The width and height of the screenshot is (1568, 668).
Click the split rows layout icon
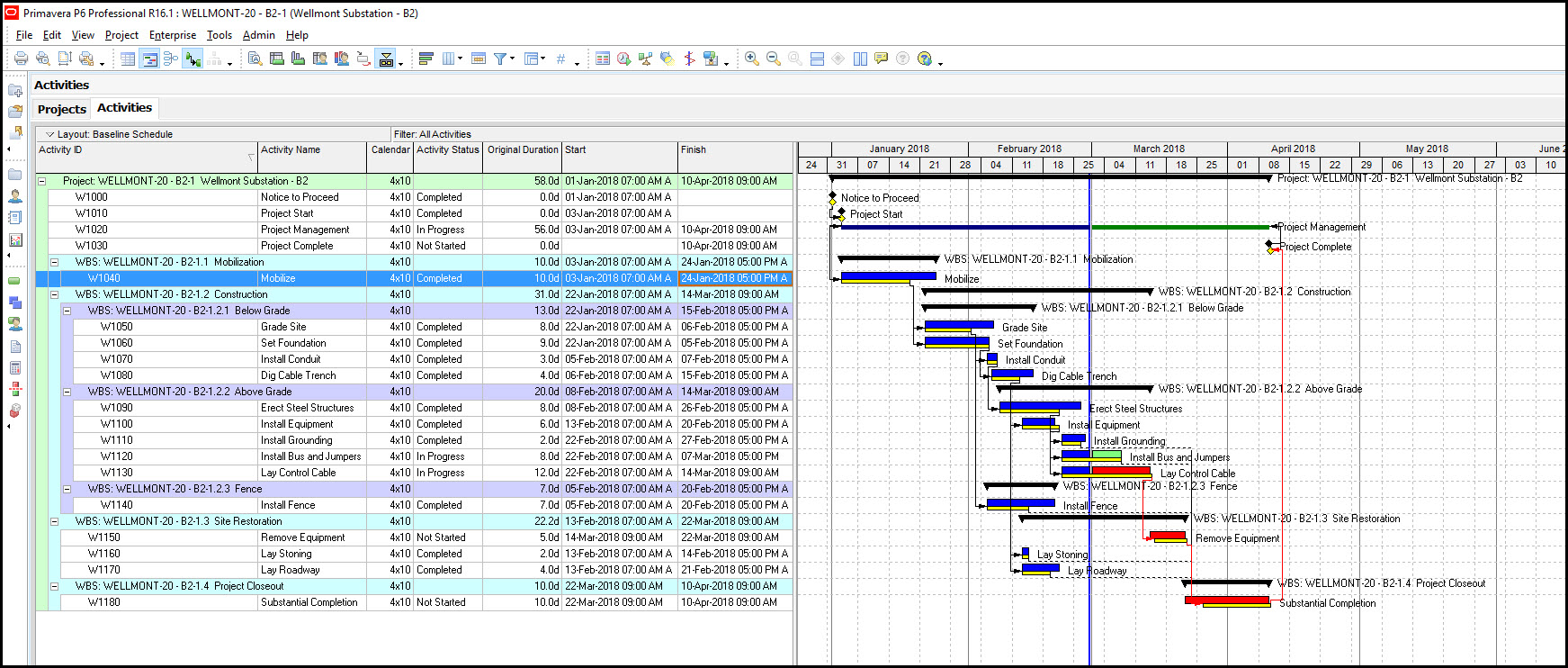pyautogui.click(x=817, y=59)
